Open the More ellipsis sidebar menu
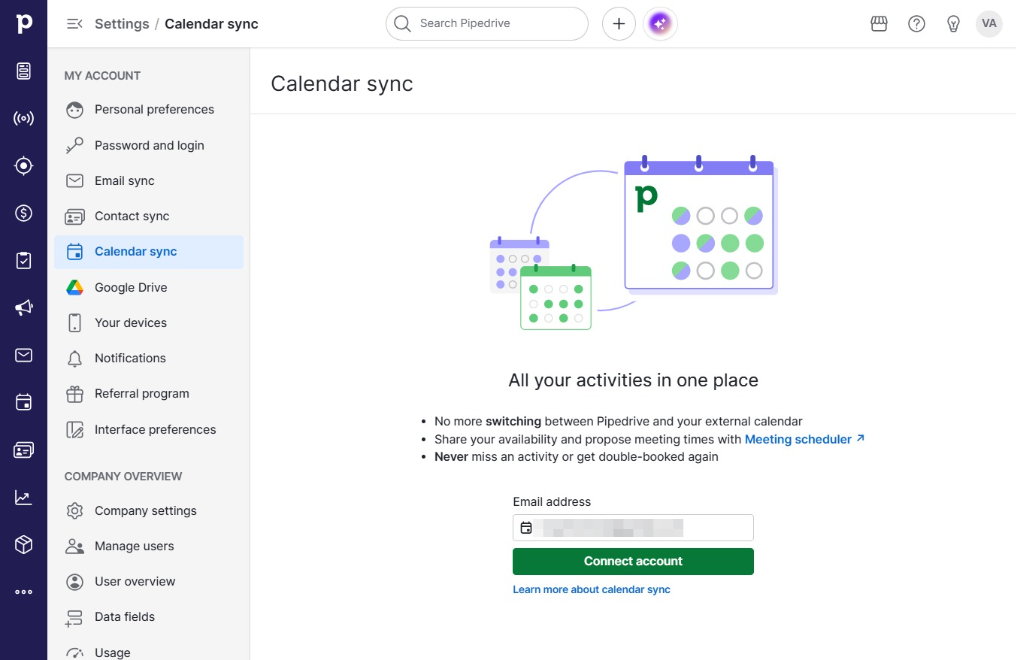Screen dimensions: 1016x660 pos(24,592)
